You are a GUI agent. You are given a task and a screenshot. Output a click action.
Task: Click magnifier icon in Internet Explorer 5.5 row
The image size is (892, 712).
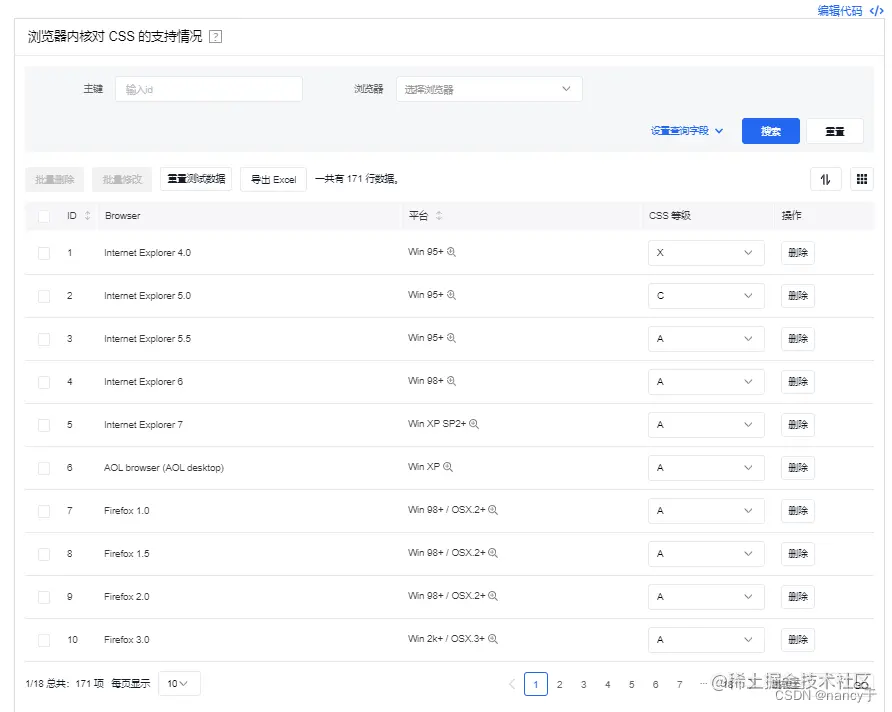tap(451, 338)
